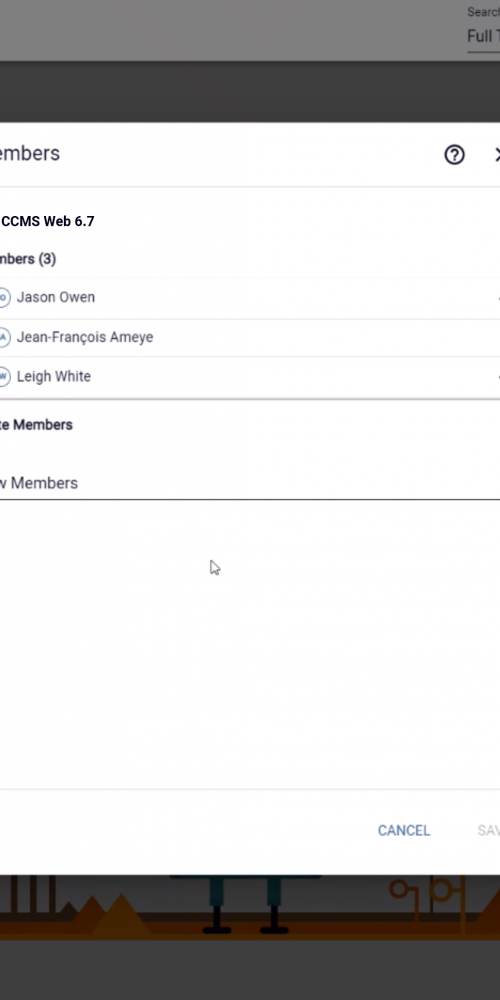Viewport: 500px width, 1000px height.
Task: Select the Jason Owen member row
Action: point(250,298)
